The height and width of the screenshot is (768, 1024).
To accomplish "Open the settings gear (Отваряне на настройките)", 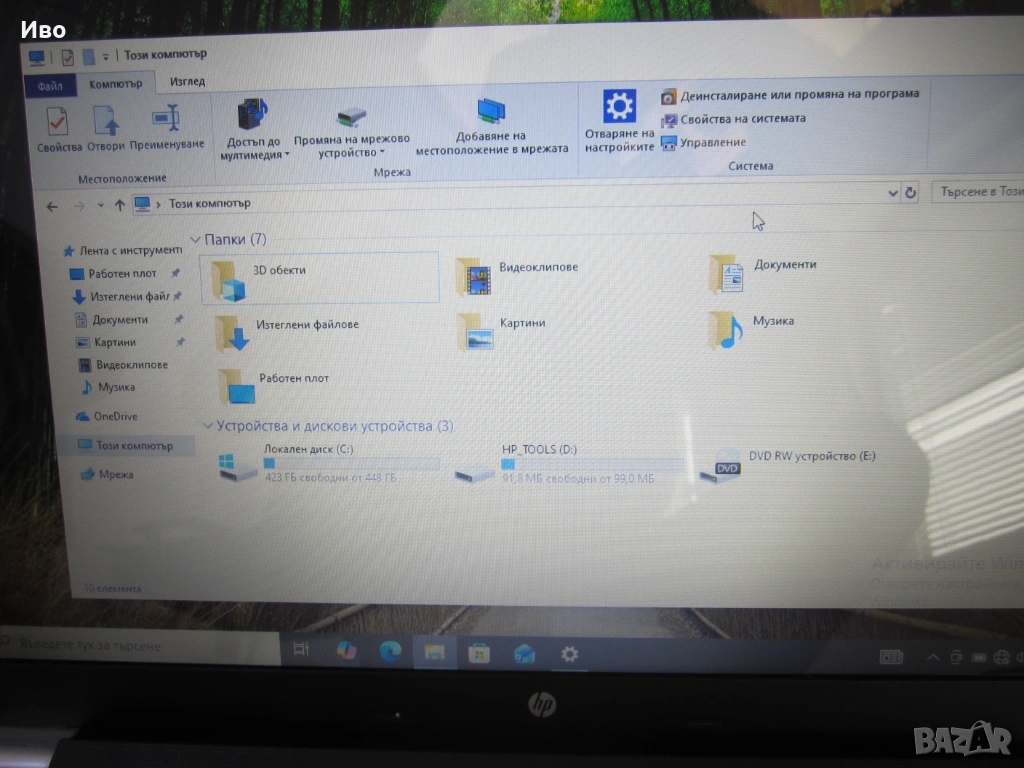I will [619, 108].
